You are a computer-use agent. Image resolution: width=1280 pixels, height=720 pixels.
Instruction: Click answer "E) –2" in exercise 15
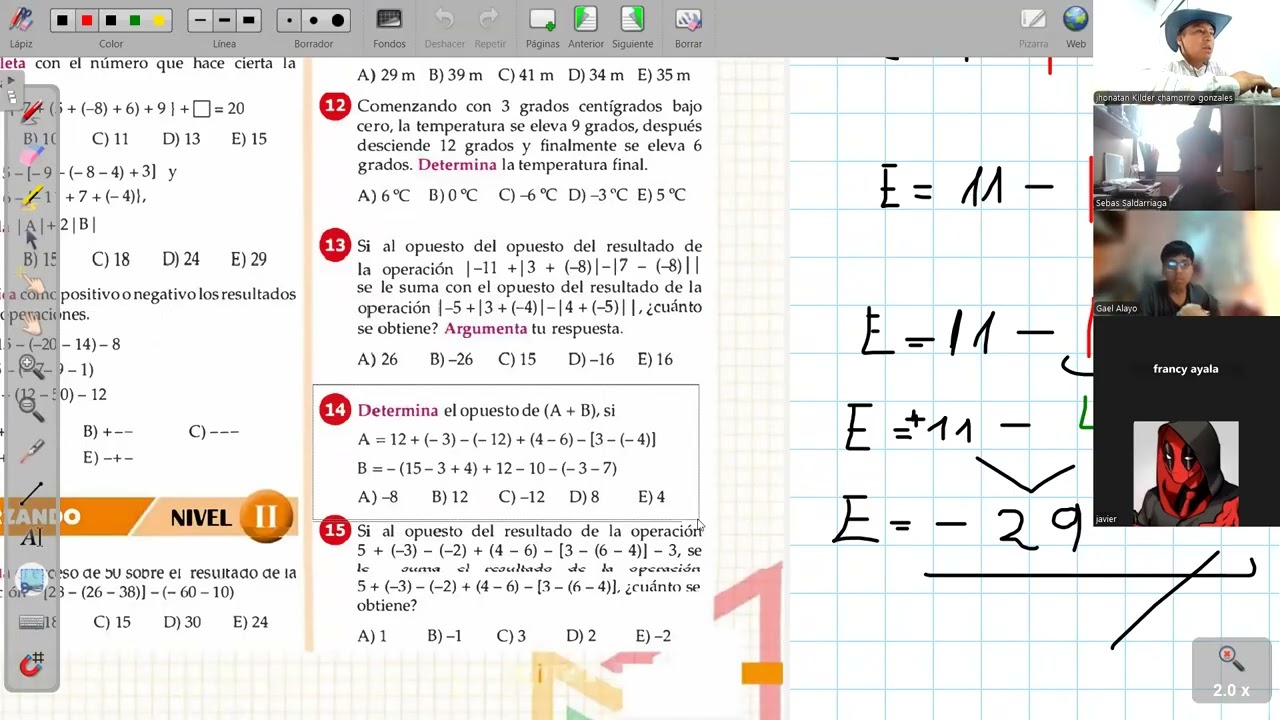pos(653,636)
